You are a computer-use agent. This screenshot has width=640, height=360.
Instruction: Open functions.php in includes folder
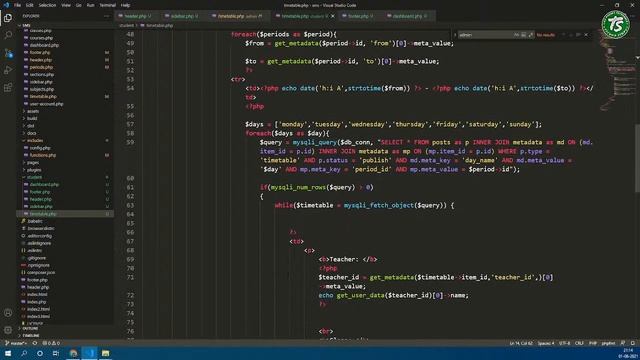(x=42, y=155)
